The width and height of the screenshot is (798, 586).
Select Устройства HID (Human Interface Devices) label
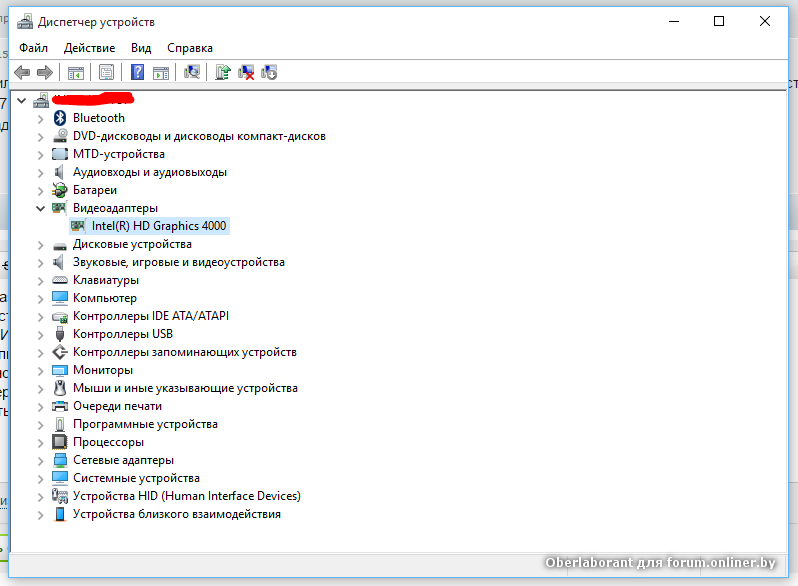[187, 496]
